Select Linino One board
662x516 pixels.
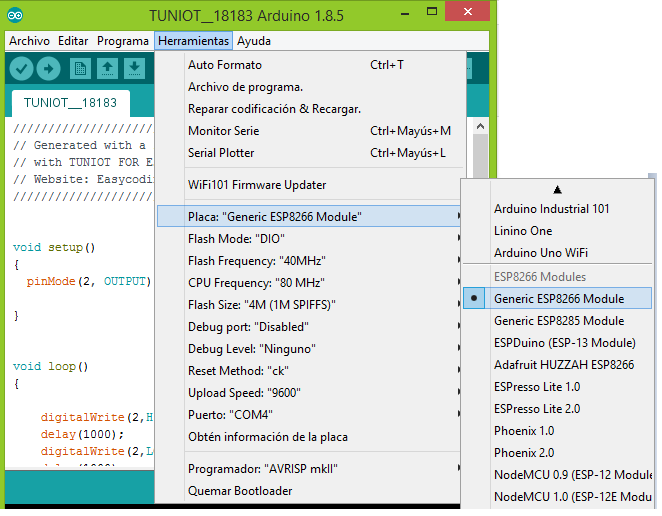[557, 231]
